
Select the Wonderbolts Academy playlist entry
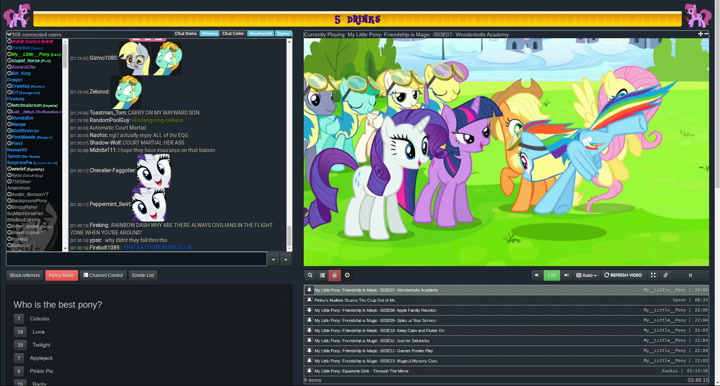506,290
